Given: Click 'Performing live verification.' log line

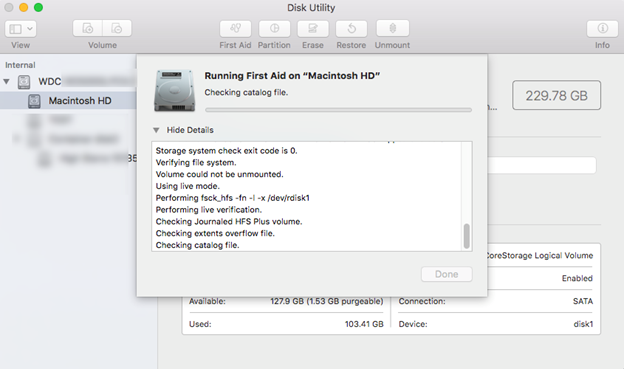Looking at the screenshot, I should tap(209, 210).
